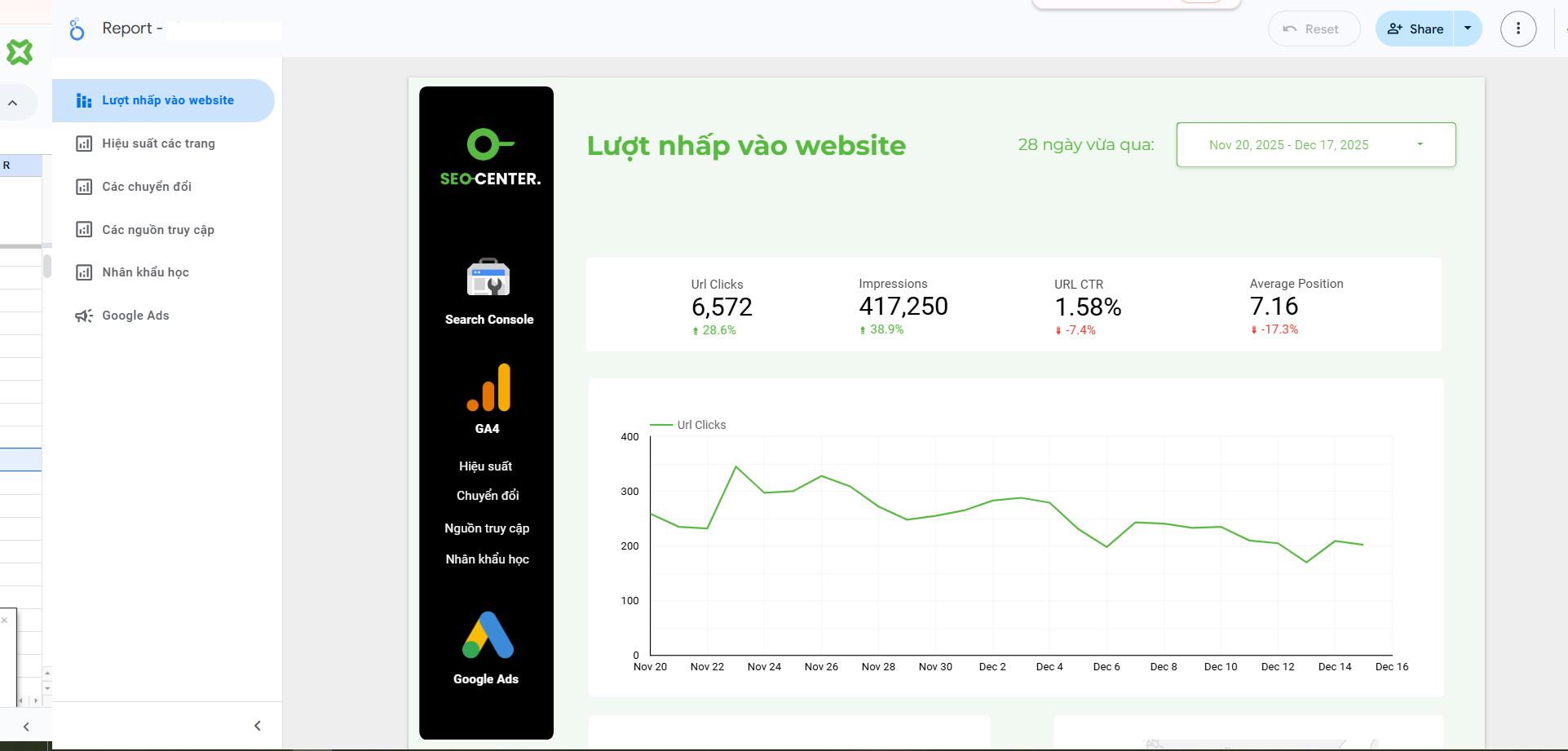The height and width of the screenshot is (751, 1568).
Task: Click the Reset button
Action: pyautogui.click(x=1314, y=29)
